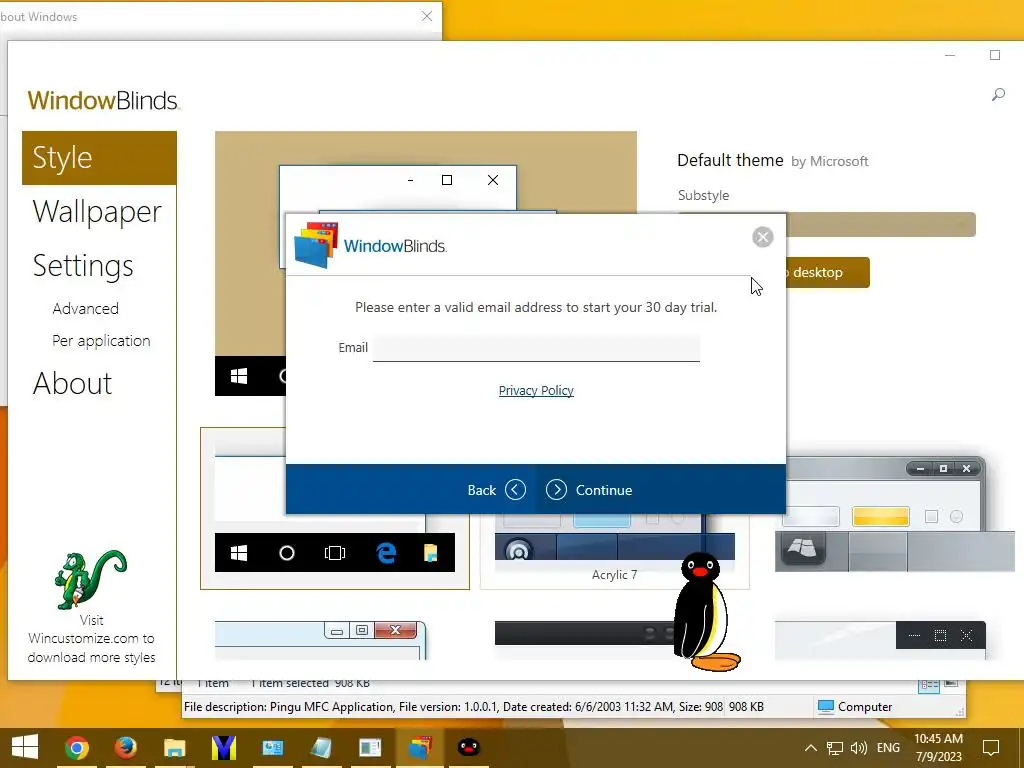1024x768 pixels.
Task: Visit Wincustomize.com to download more styles
Action: pos(91,639)
